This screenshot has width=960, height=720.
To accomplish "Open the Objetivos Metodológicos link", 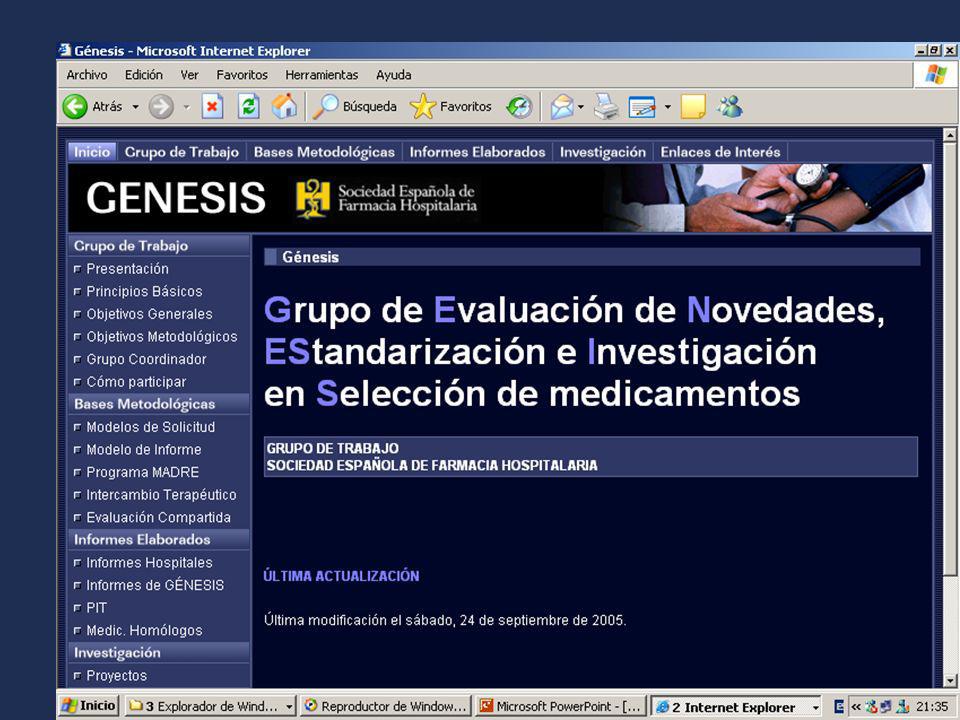I will [x=162, y=337].
